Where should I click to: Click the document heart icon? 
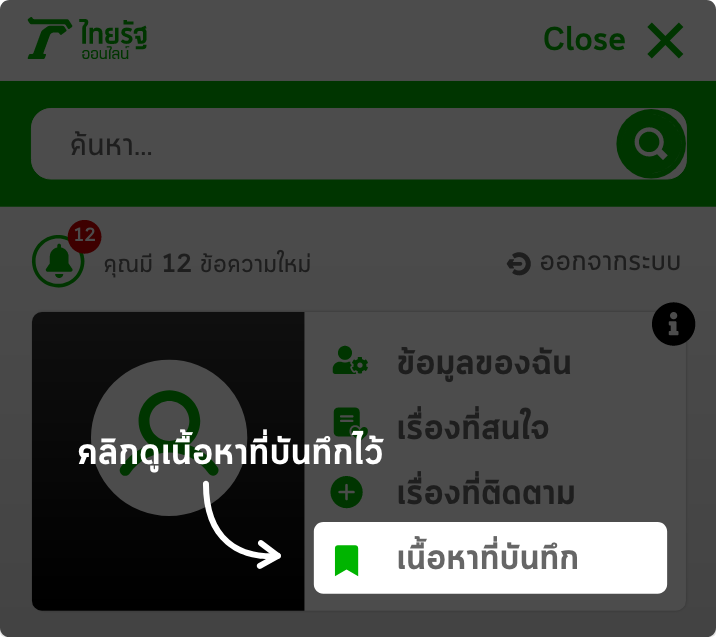coord(350,423)
